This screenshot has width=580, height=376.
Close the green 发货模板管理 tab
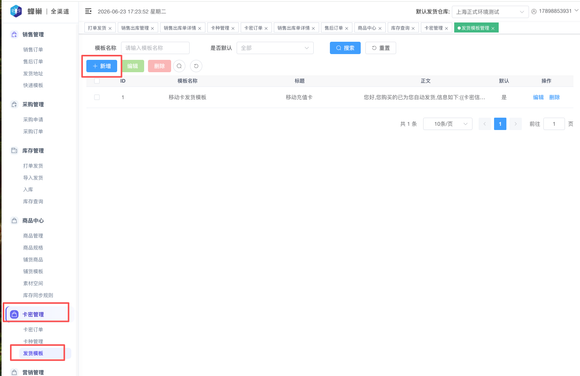493,28
